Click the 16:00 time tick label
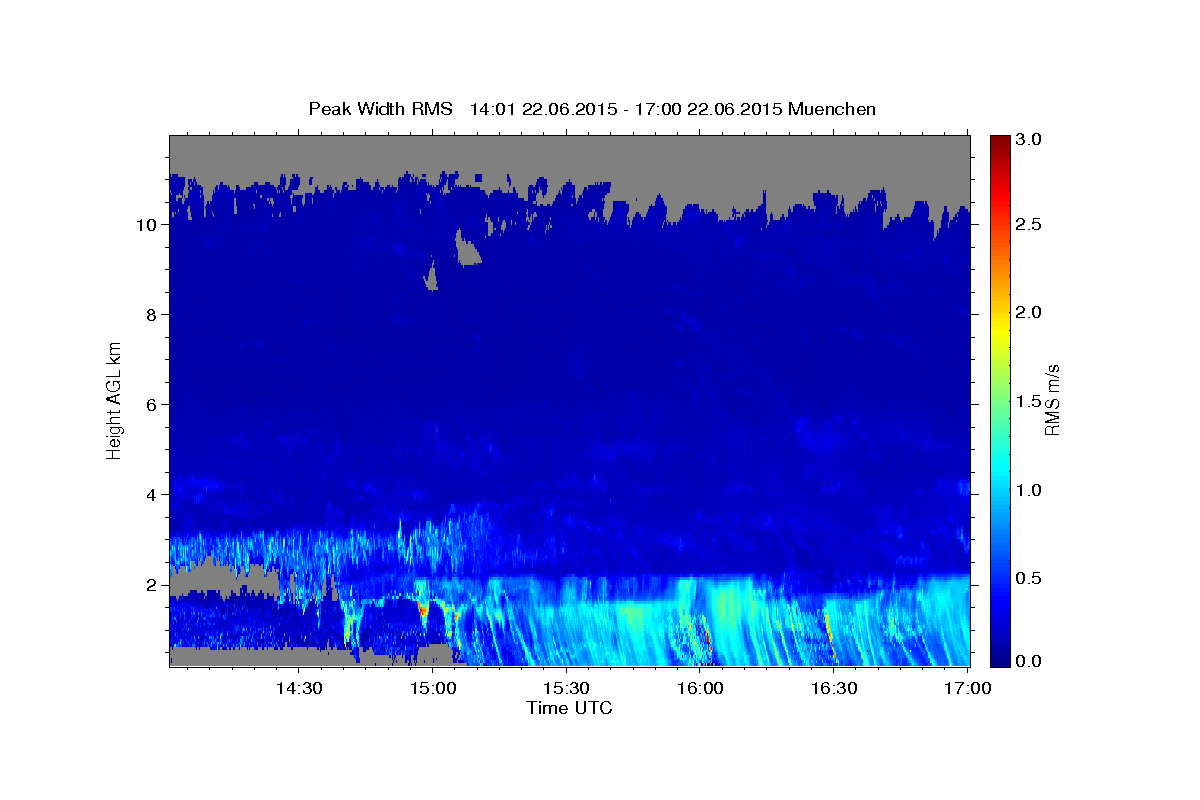The height and width of the screenshot is (800, 1200). click(700, 688)
